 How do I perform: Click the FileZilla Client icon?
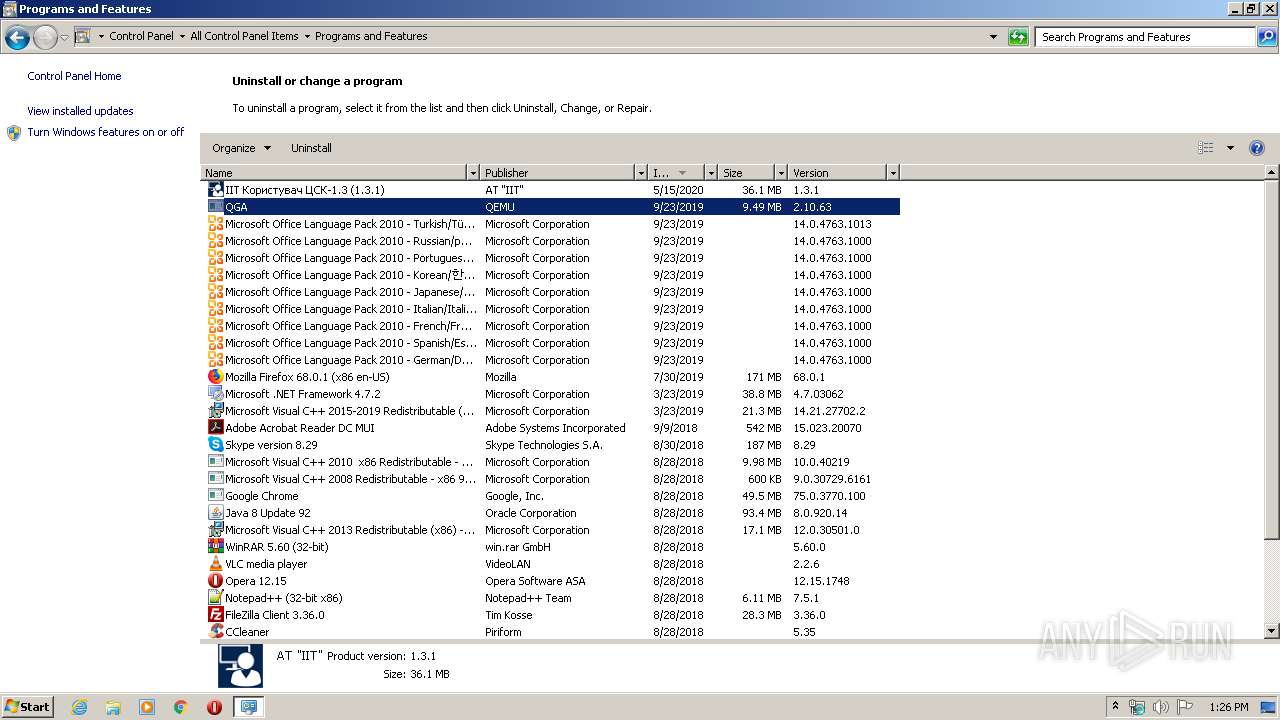click(215, 615)
